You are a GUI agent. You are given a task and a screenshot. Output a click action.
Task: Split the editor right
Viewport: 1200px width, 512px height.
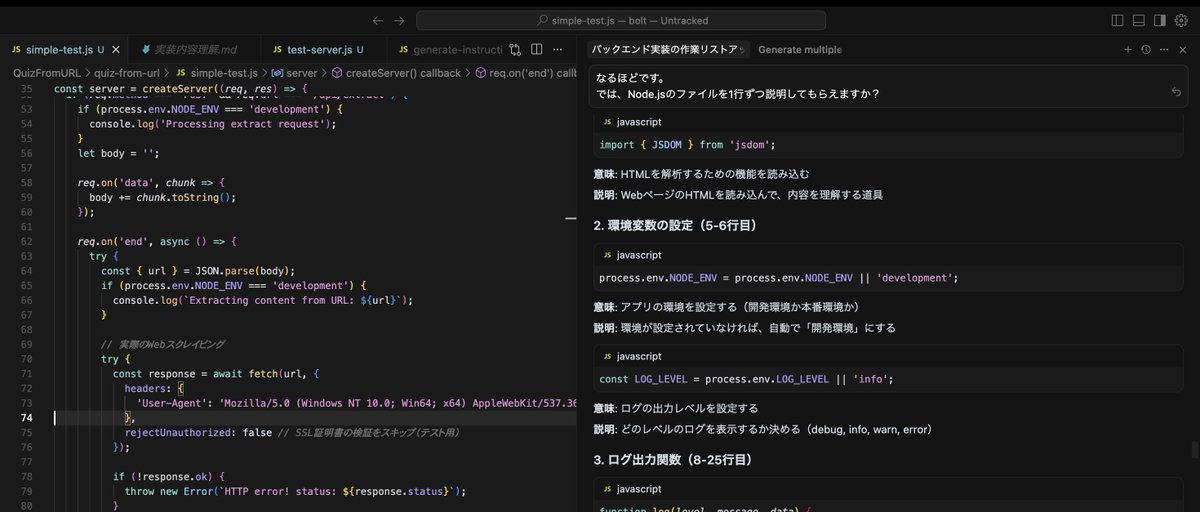(537, 49)
